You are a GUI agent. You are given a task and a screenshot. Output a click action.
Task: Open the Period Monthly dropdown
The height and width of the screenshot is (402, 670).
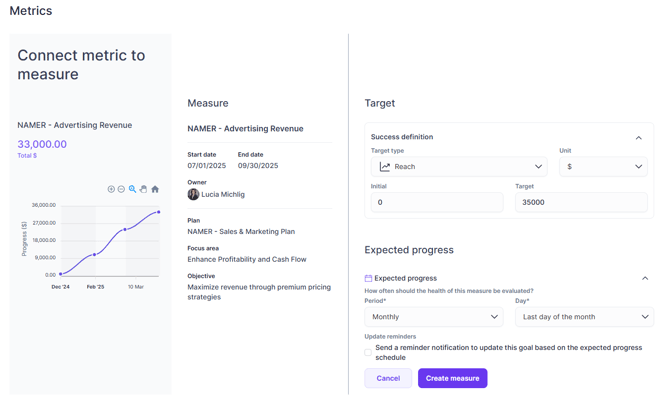click(x=434, y=317)
